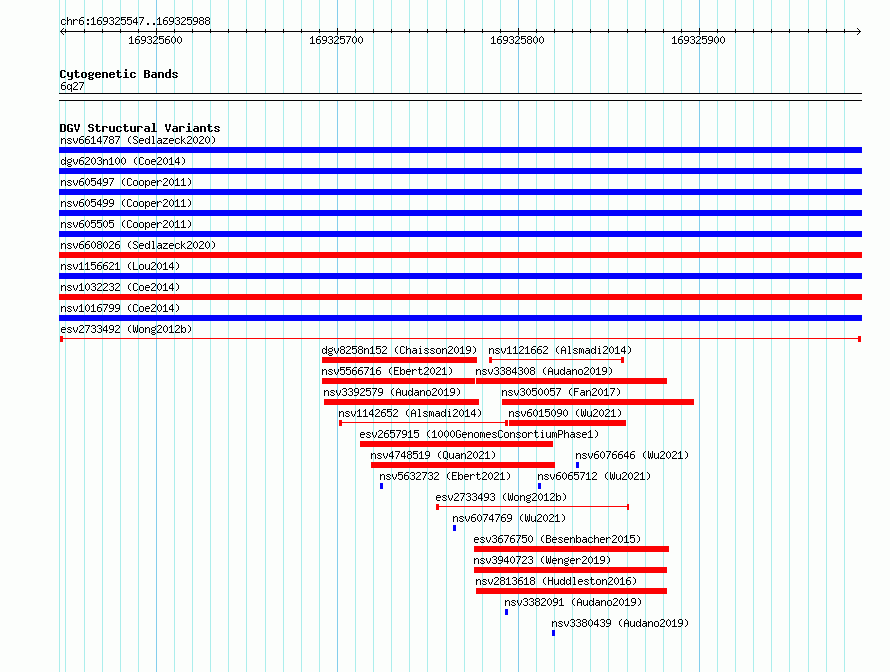Open the nsv3382091 (Audano2019) label

(x=573, y=602)
